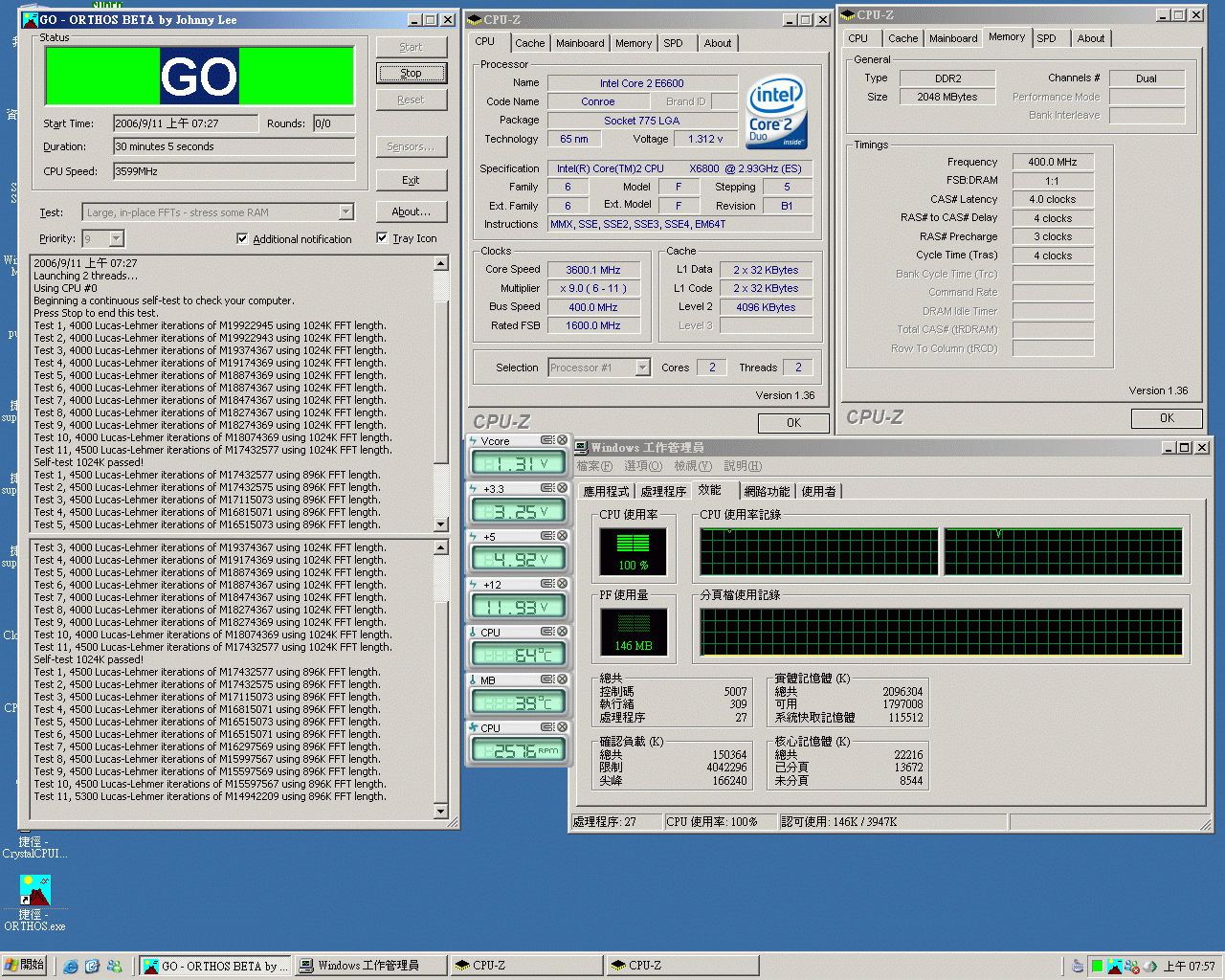Close the CPU fan RPM gadget

(563, 727)
